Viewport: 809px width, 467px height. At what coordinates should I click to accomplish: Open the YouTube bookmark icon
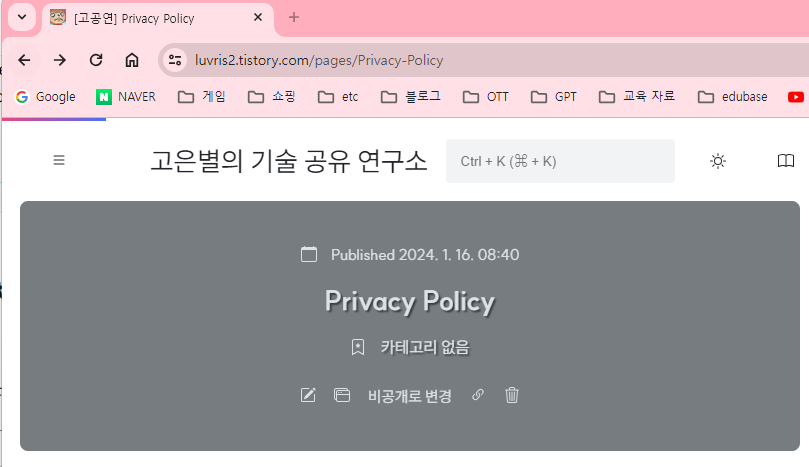coord(796,97)
